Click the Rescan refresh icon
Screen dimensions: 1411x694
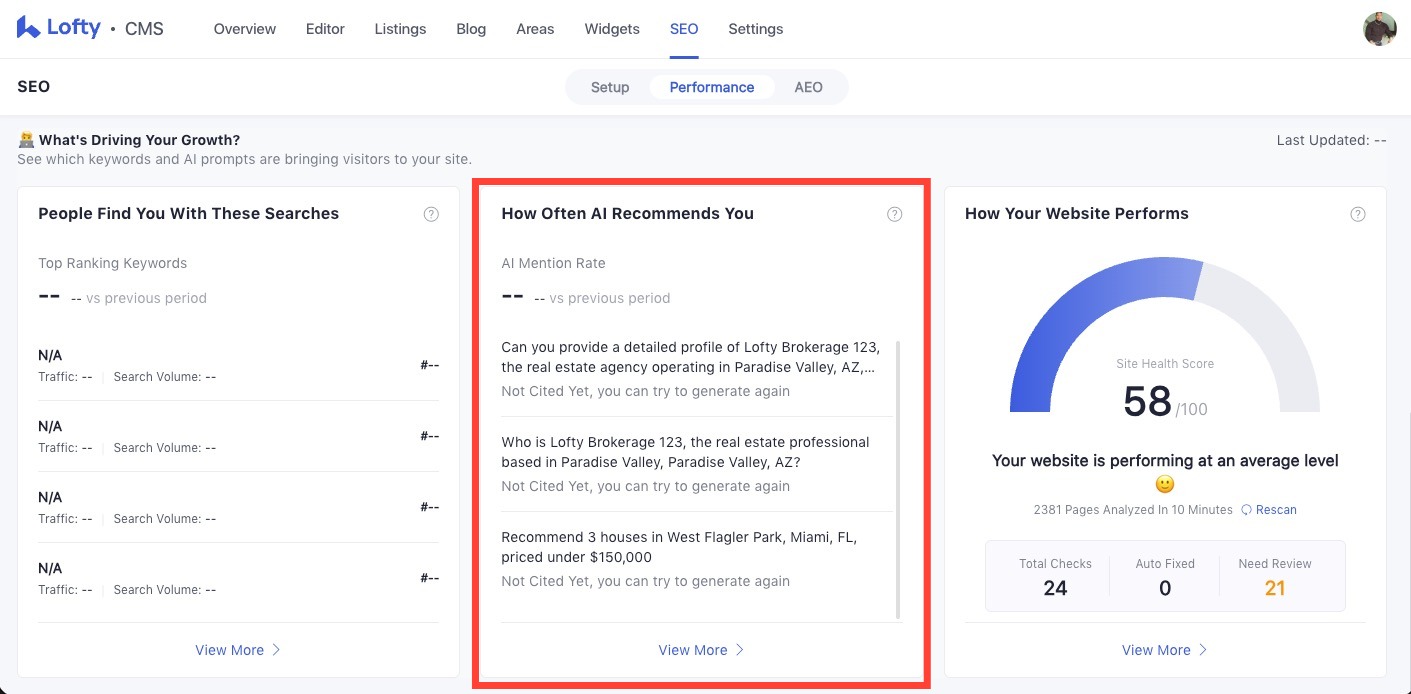tap(1246, 510)
